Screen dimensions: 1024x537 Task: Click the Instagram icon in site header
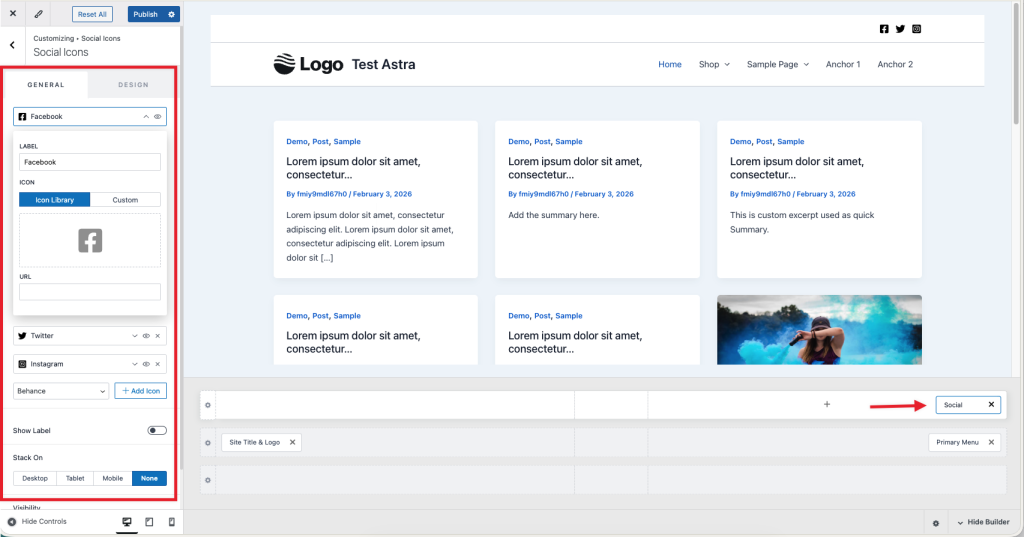coord(916,29)
